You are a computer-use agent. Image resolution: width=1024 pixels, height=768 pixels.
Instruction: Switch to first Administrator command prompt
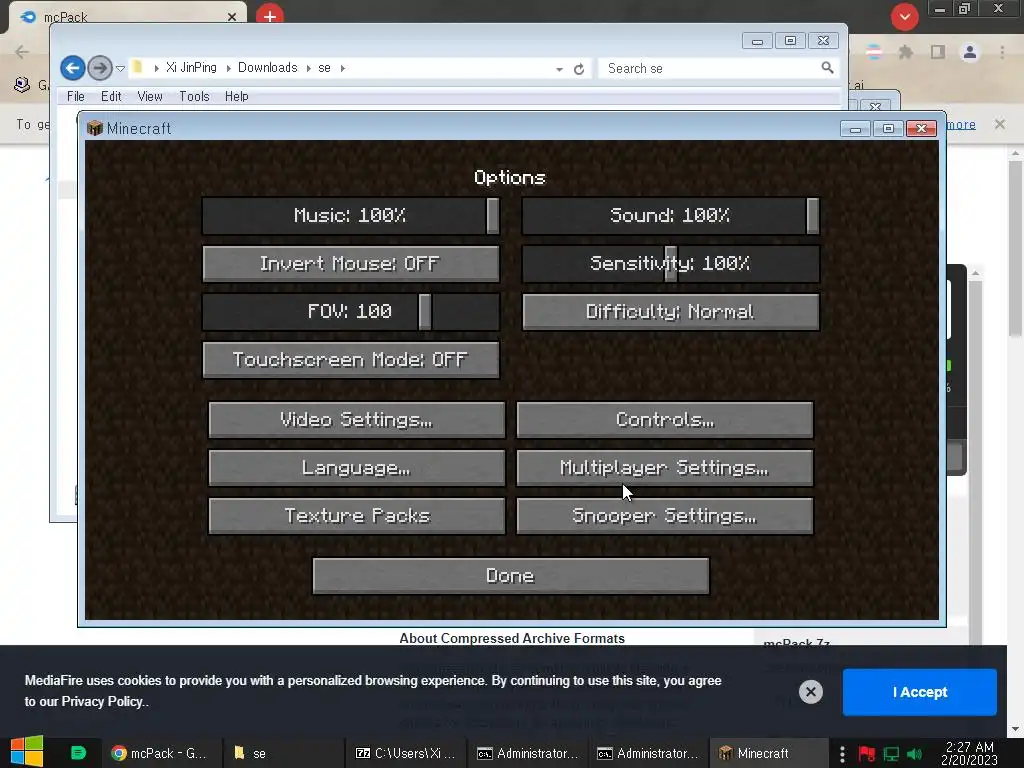point(528,754)
